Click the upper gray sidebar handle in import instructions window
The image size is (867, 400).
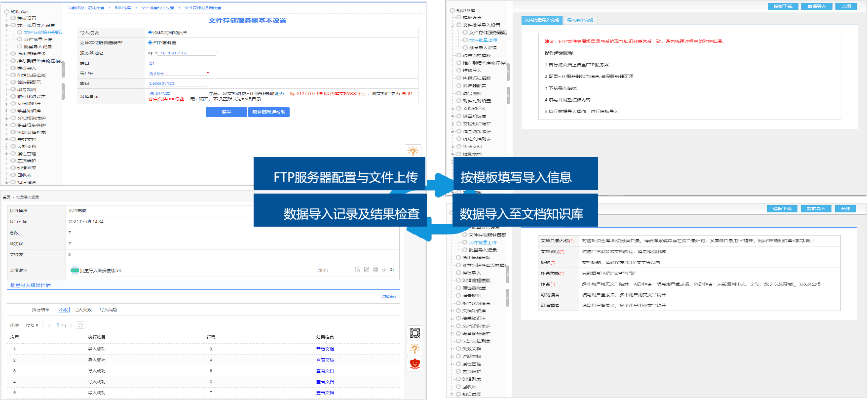(x=508, y=72)
